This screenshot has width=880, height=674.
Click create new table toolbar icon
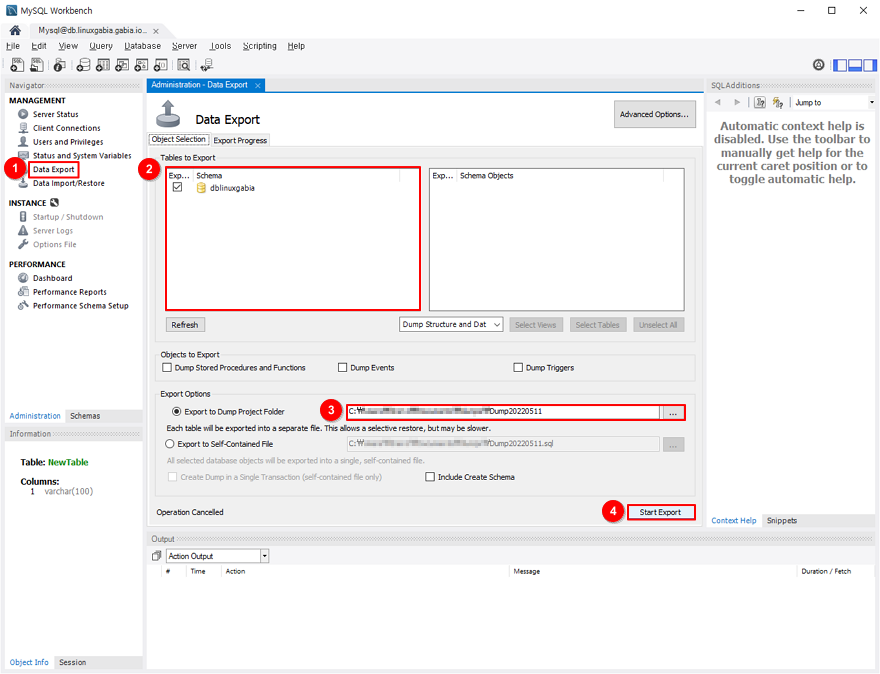click(x=103, y=65)
